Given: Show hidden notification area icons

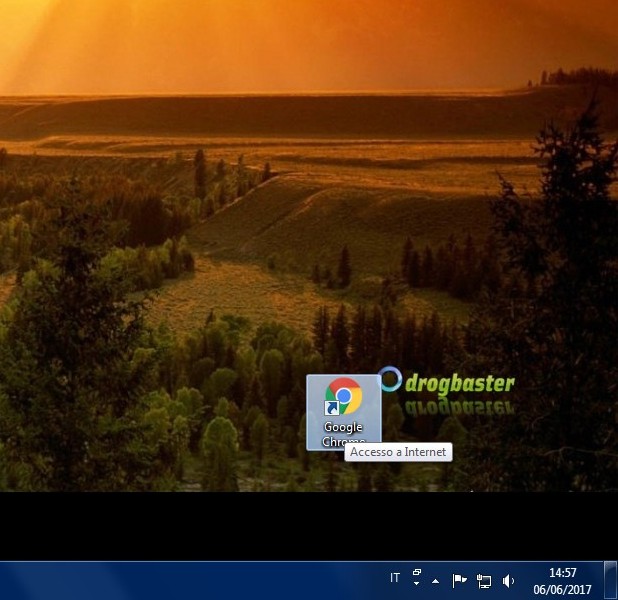Looking at the screenshot, I should pyautogui.click(x=435, y=580).
